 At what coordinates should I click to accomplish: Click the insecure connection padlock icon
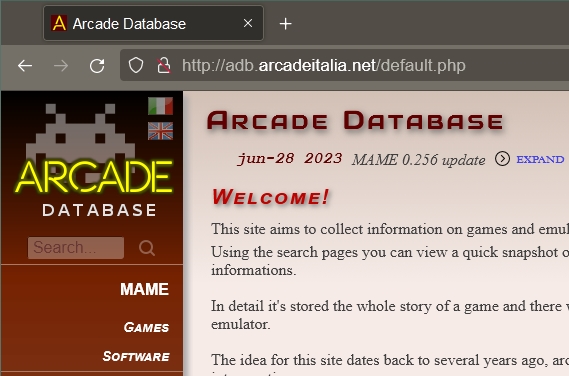164,66
